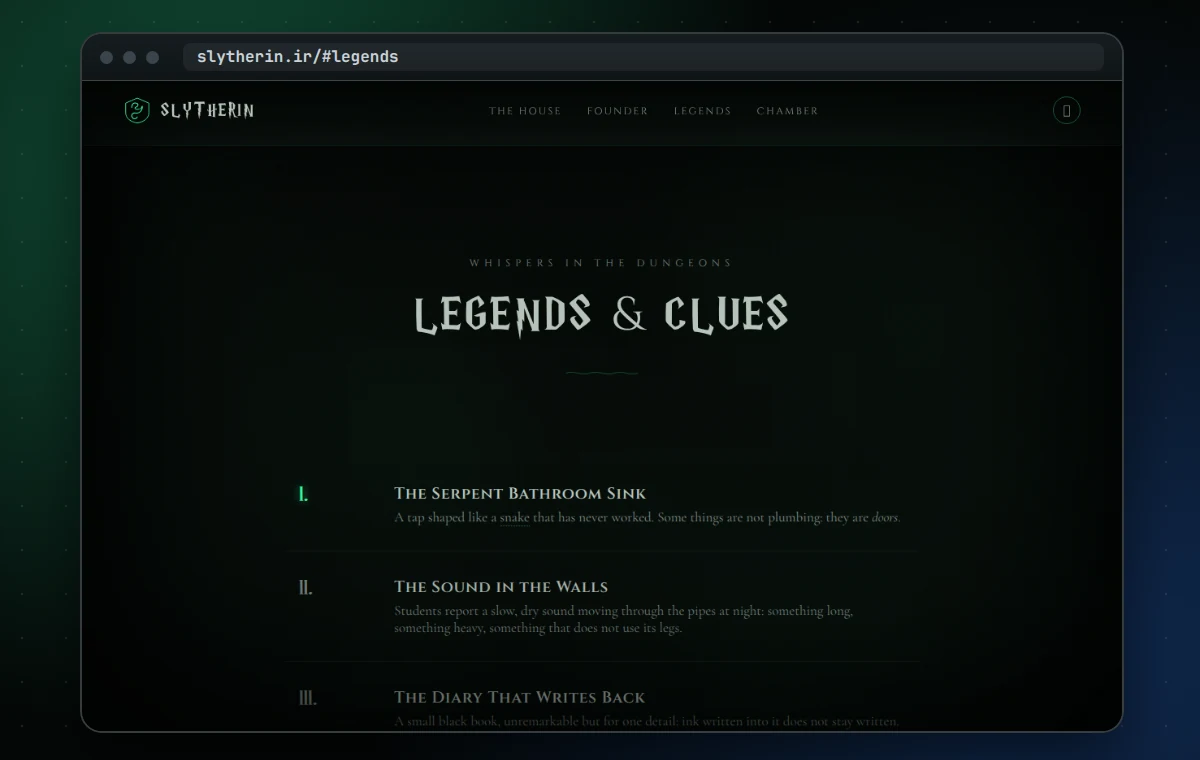Click the third gray window control dot
This screenshot has height=760, width=1200.
(153, 57)
